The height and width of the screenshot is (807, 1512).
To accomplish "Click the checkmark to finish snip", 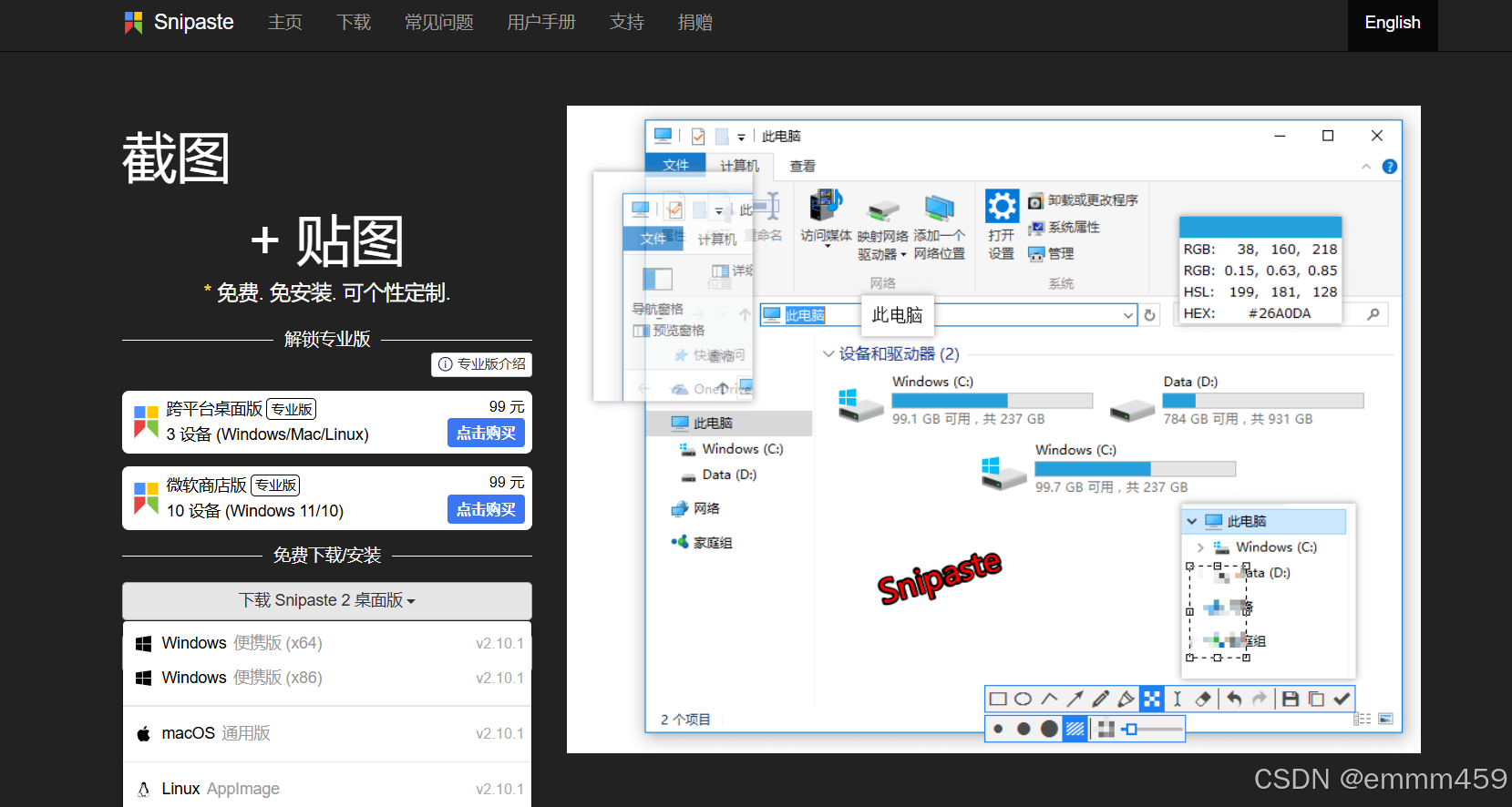I will click(x=1342, y=700).
